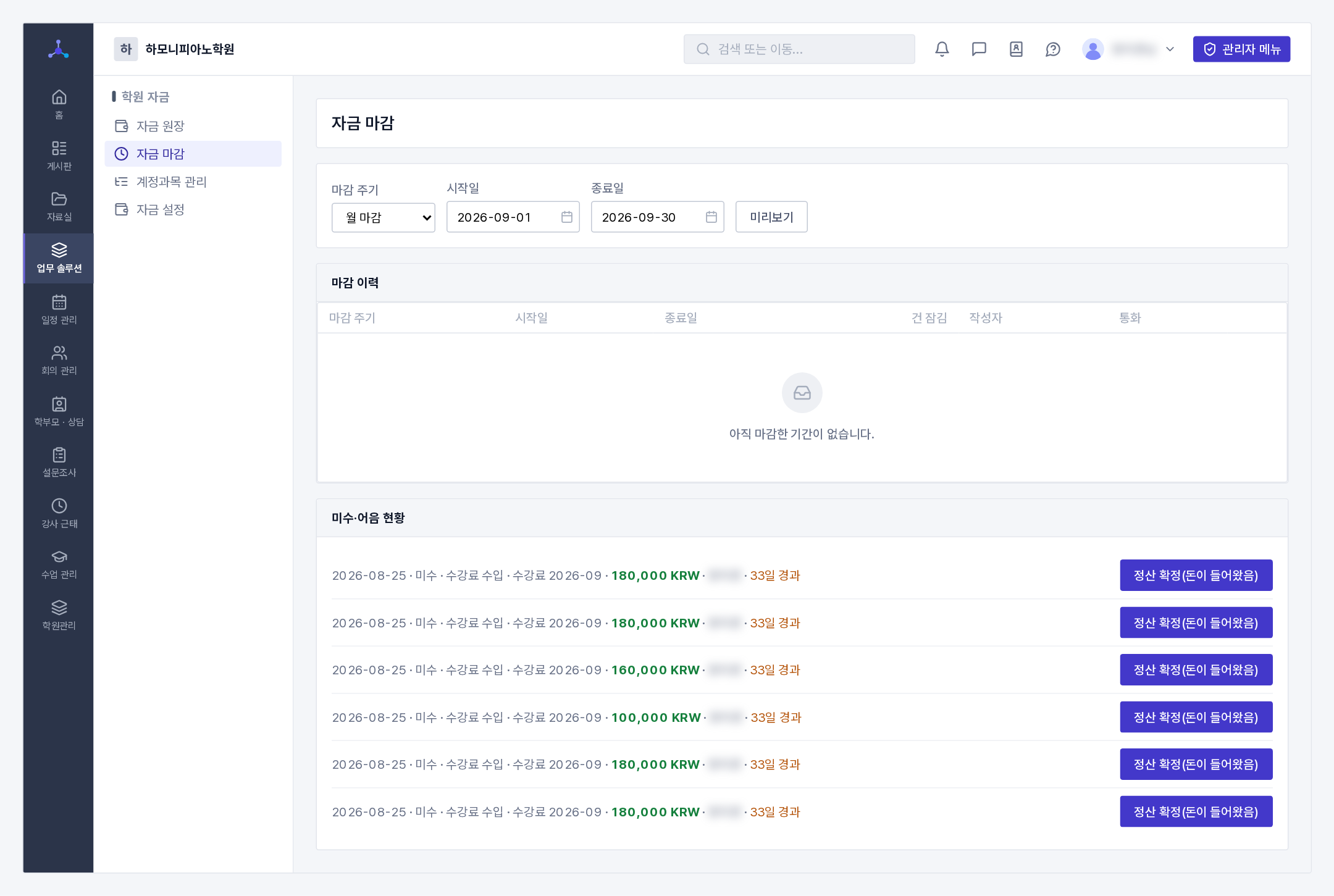Open 회의 관리 in the sidebar

[x=59, y=360]
